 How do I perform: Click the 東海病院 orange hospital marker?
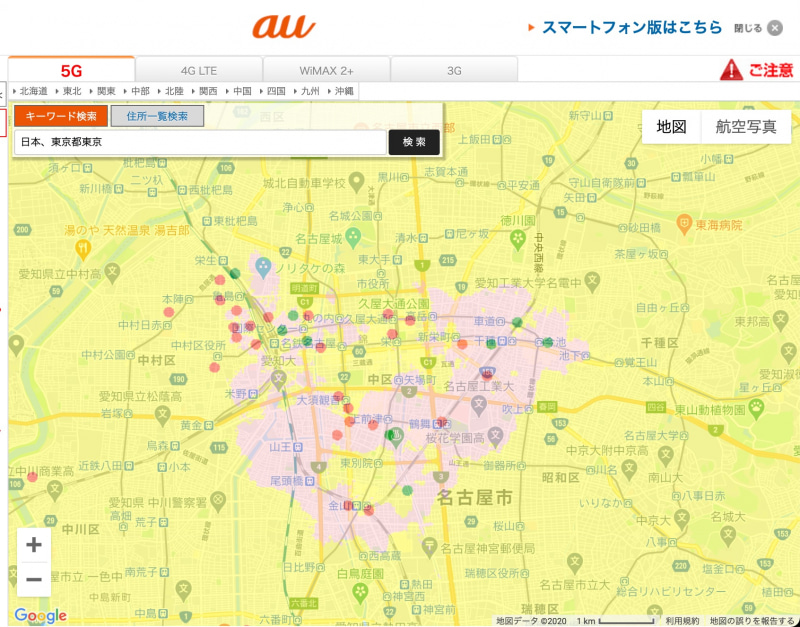click(684, 224)
